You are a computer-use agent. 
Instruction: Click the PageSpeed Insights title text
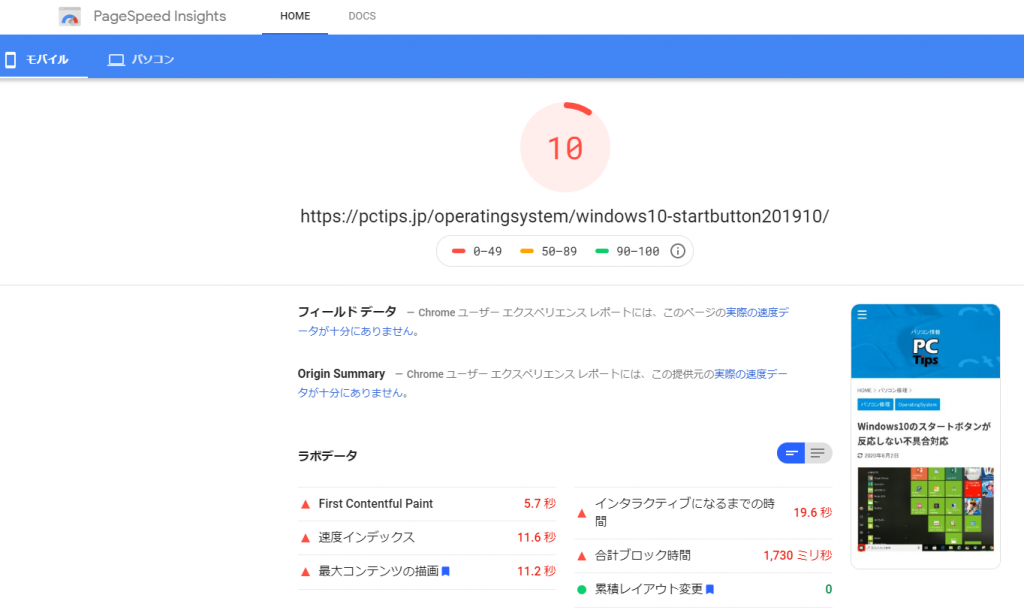tap(160, 16)
